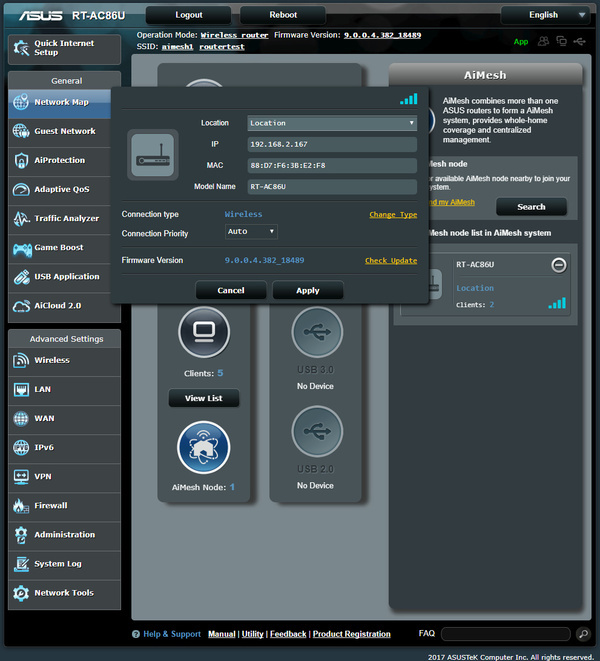Click the Firmware Version value 9.0.0.4.382_18489 in dialog
600x661 pixels.
264,261
